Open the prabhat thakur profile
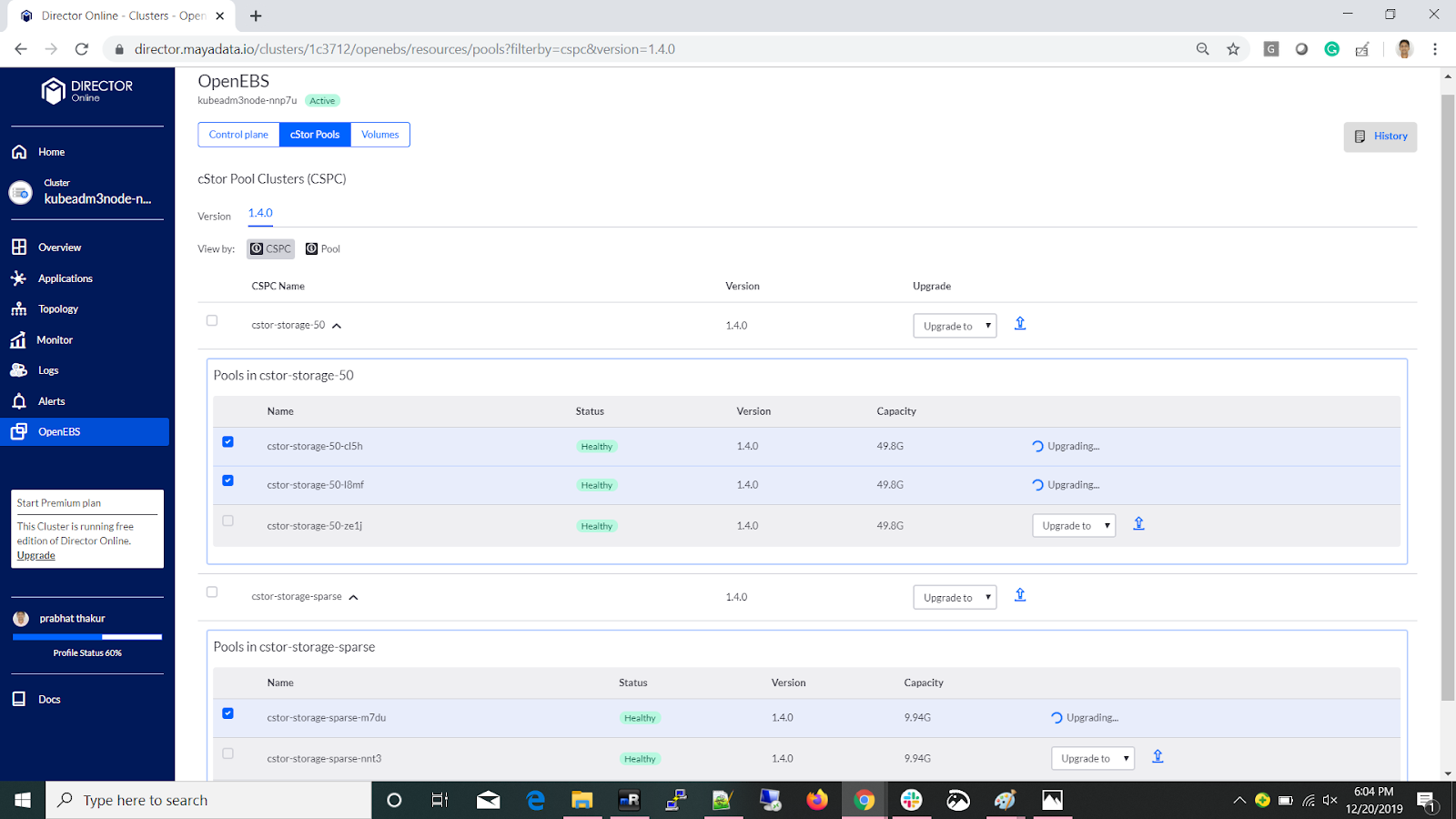 pos(72,619)
